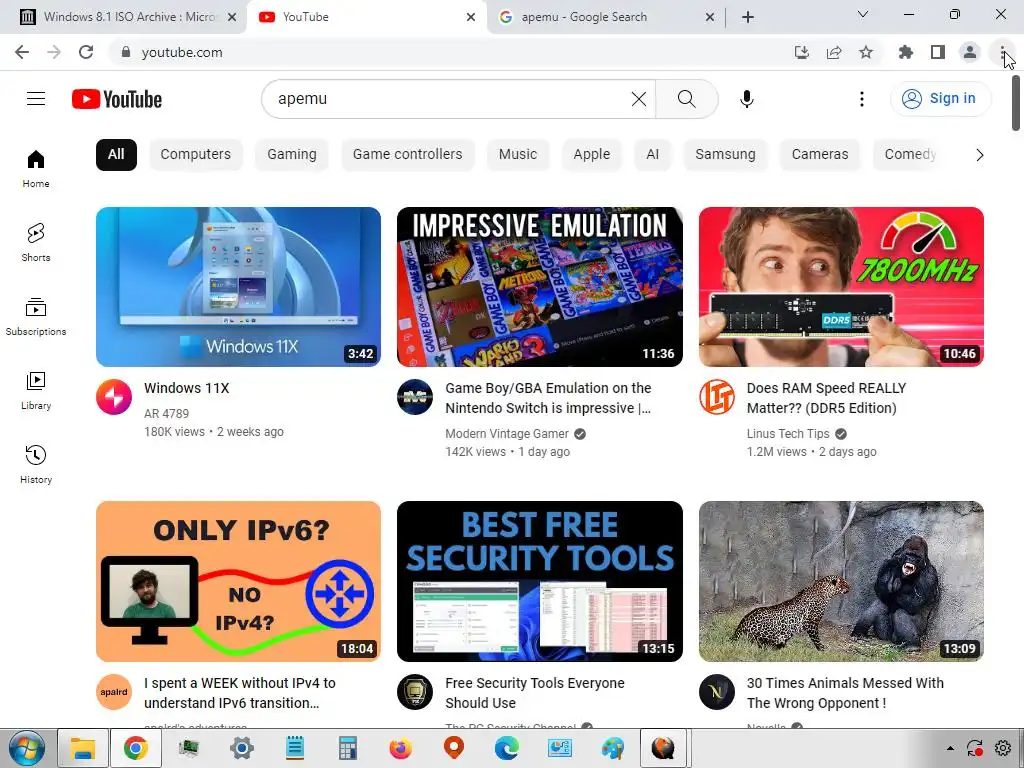The width and height of the screenshot is (1024, 768).
Task: Go to Home in sidebar
Action: point(36,168)
